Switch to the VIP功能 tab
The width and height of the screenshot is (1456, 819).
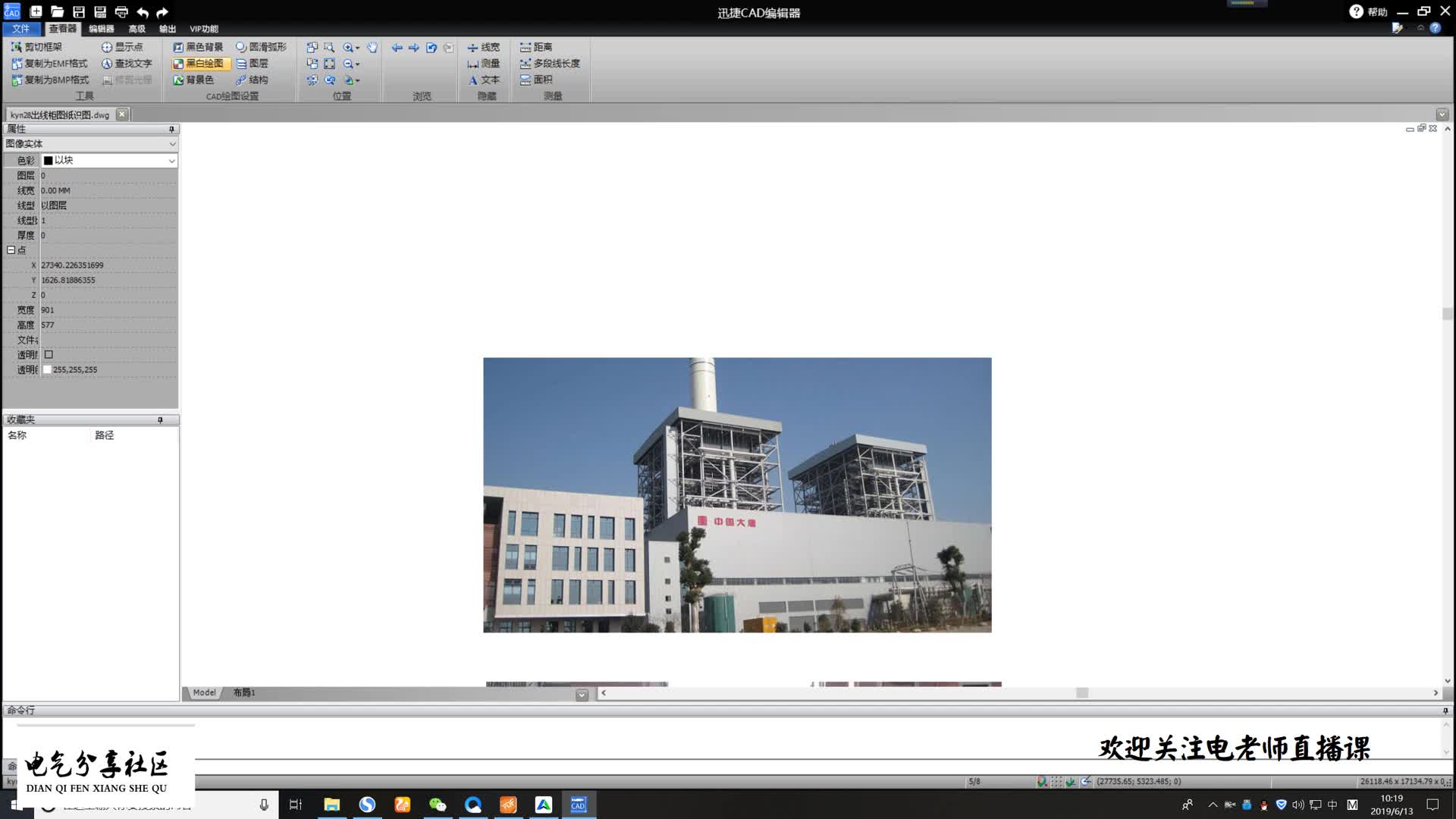coord(203,29)
